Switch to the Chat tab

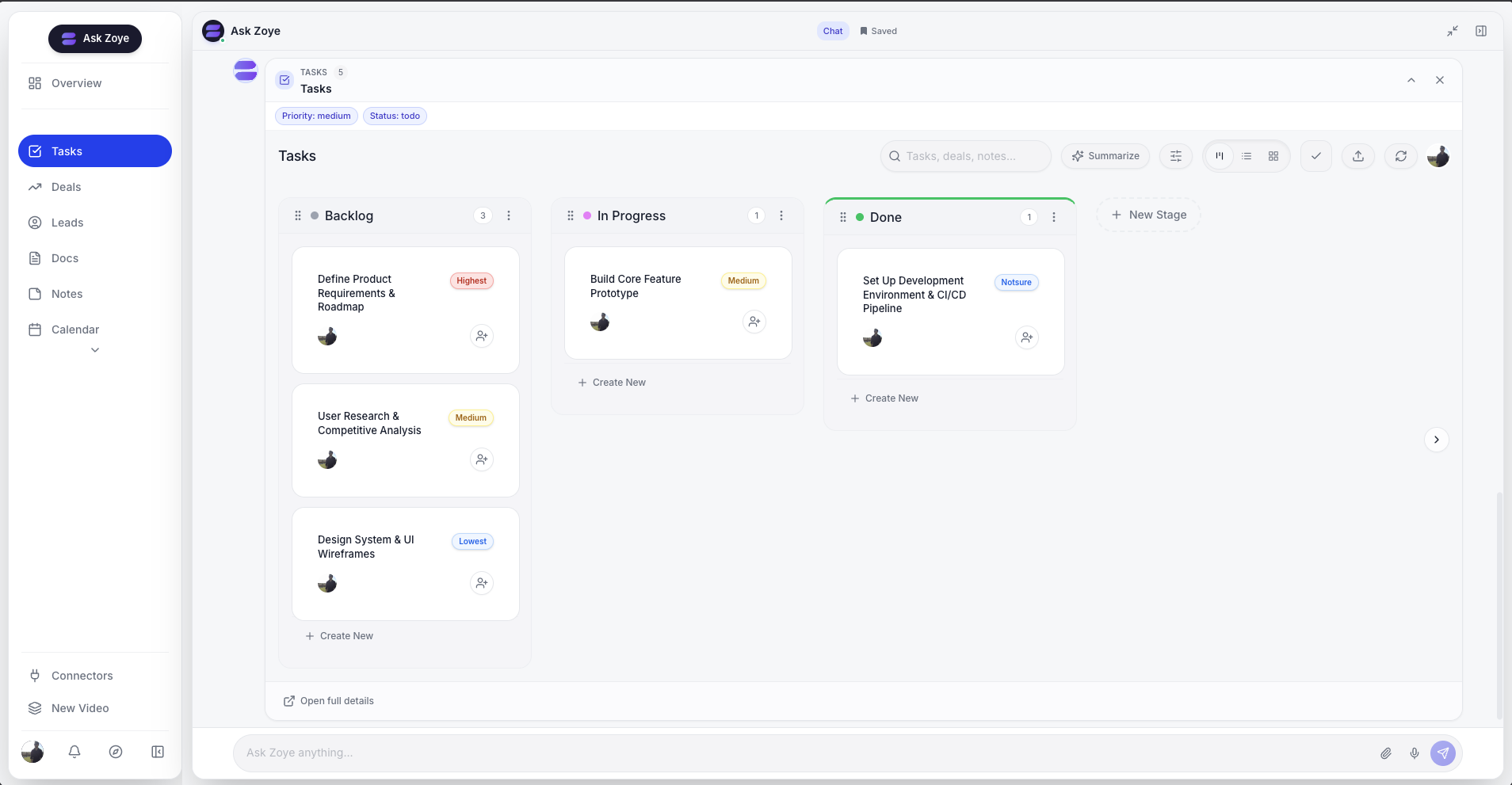pyautogui.click(x=833, y=31)
